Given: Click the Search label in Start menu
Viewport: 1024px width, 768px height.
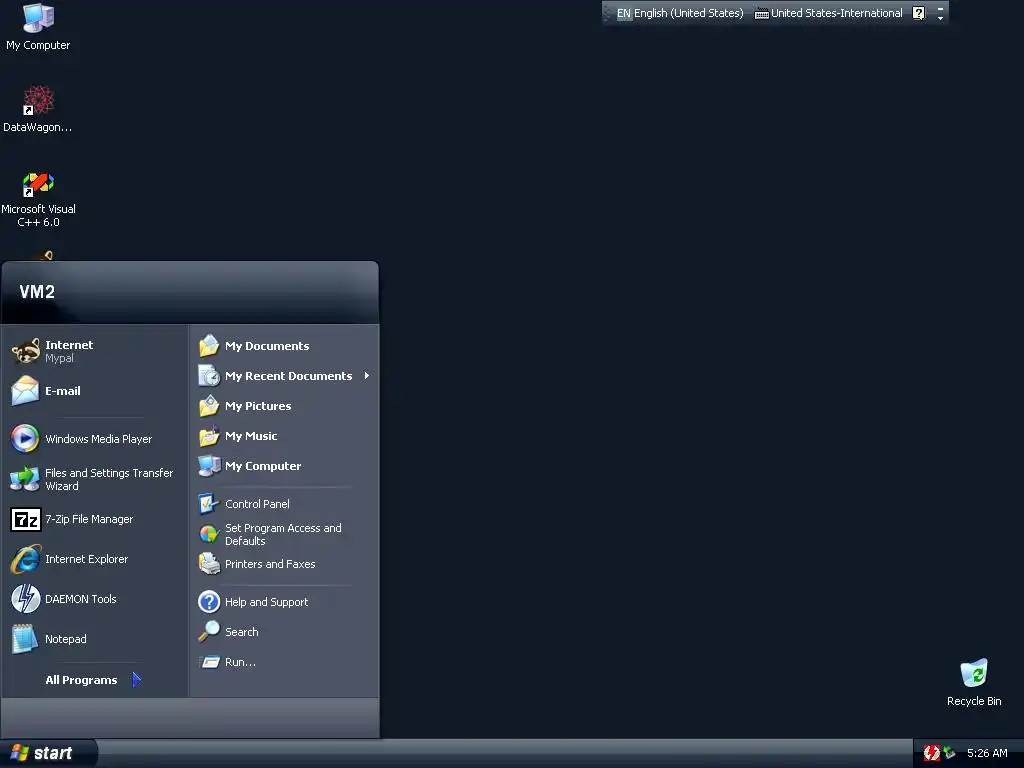Looking at the screenshot, I should 242,632.
